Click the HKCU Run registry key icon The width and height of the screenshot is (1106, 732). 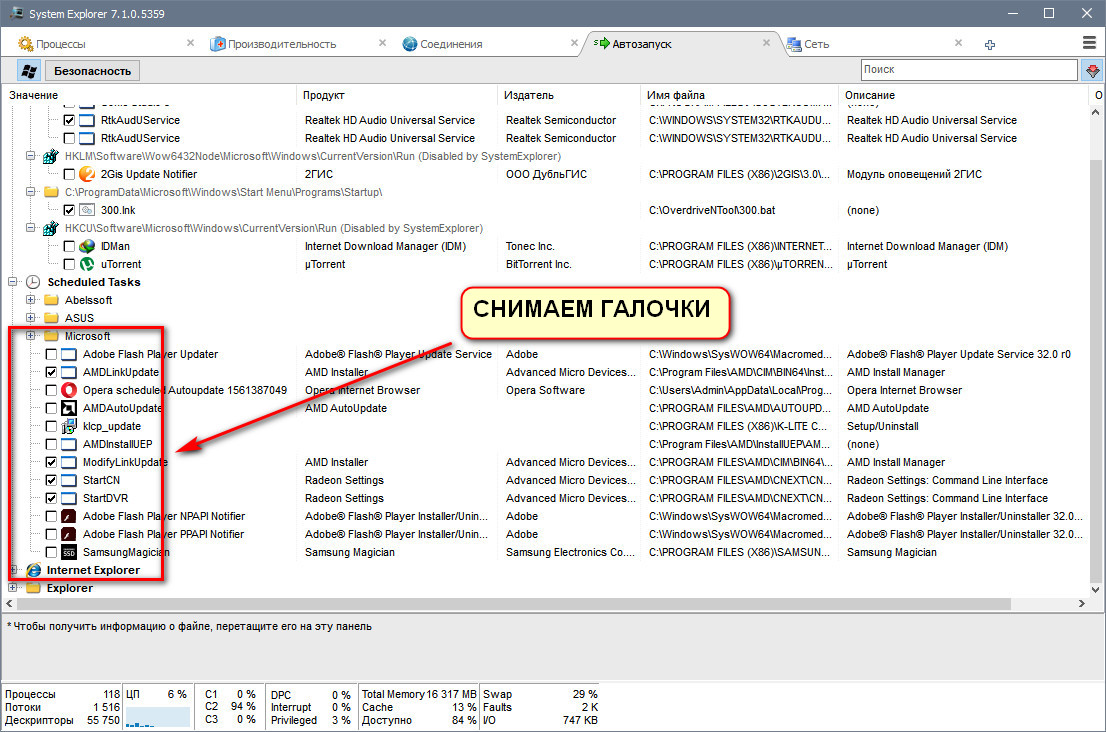point(51,228)
